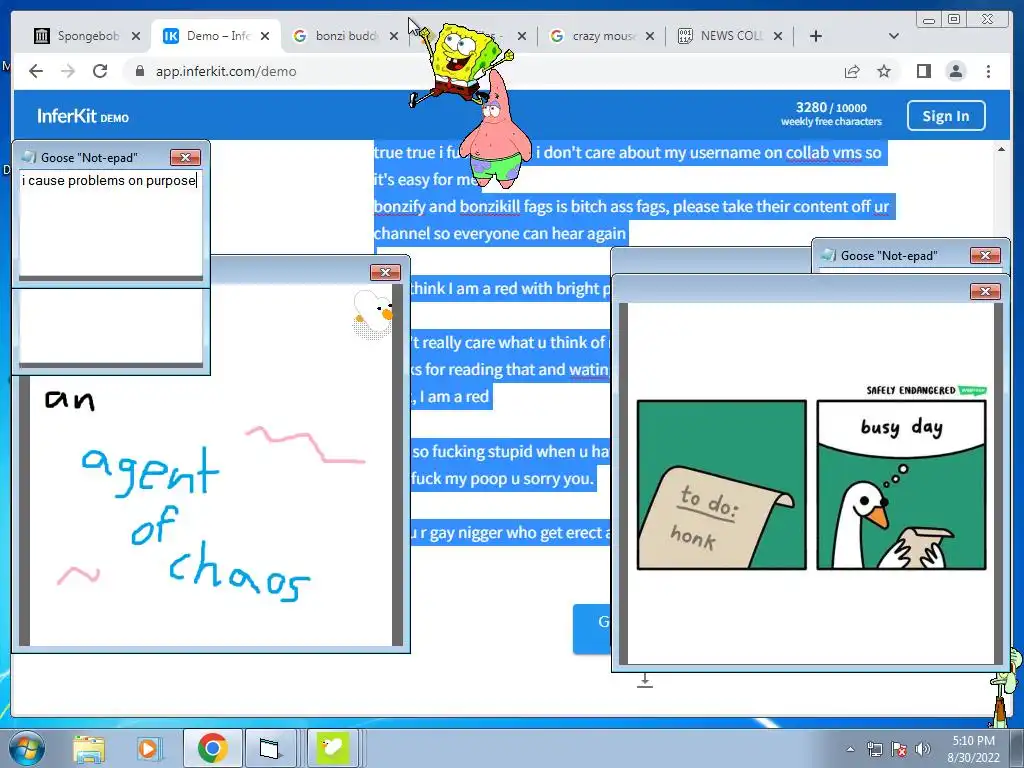Open the Windows Start menu orb
Screen dimensions: 1024x768
pos(27,748)
